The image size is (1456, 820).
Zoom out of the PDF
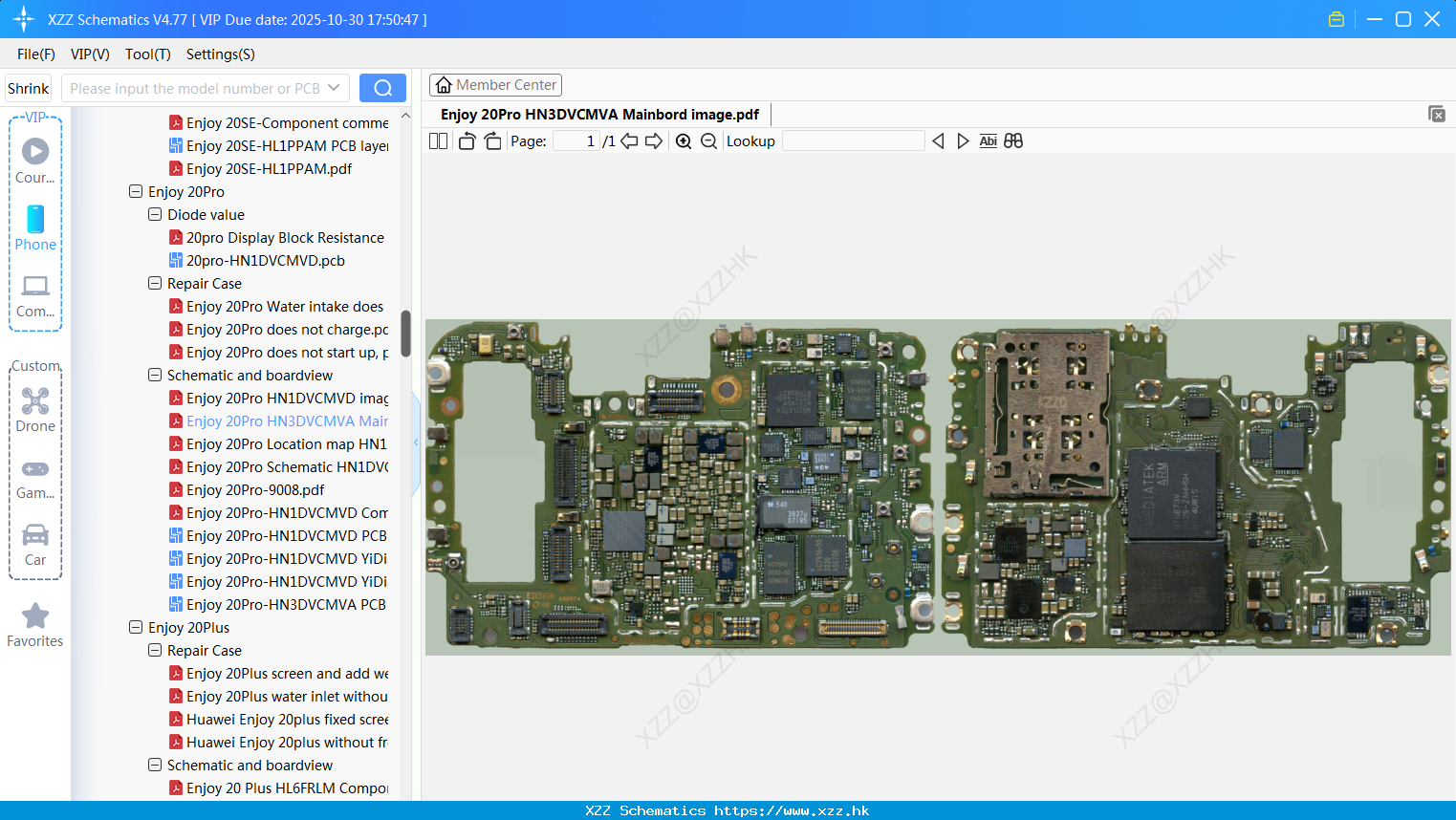coord(708,140)
